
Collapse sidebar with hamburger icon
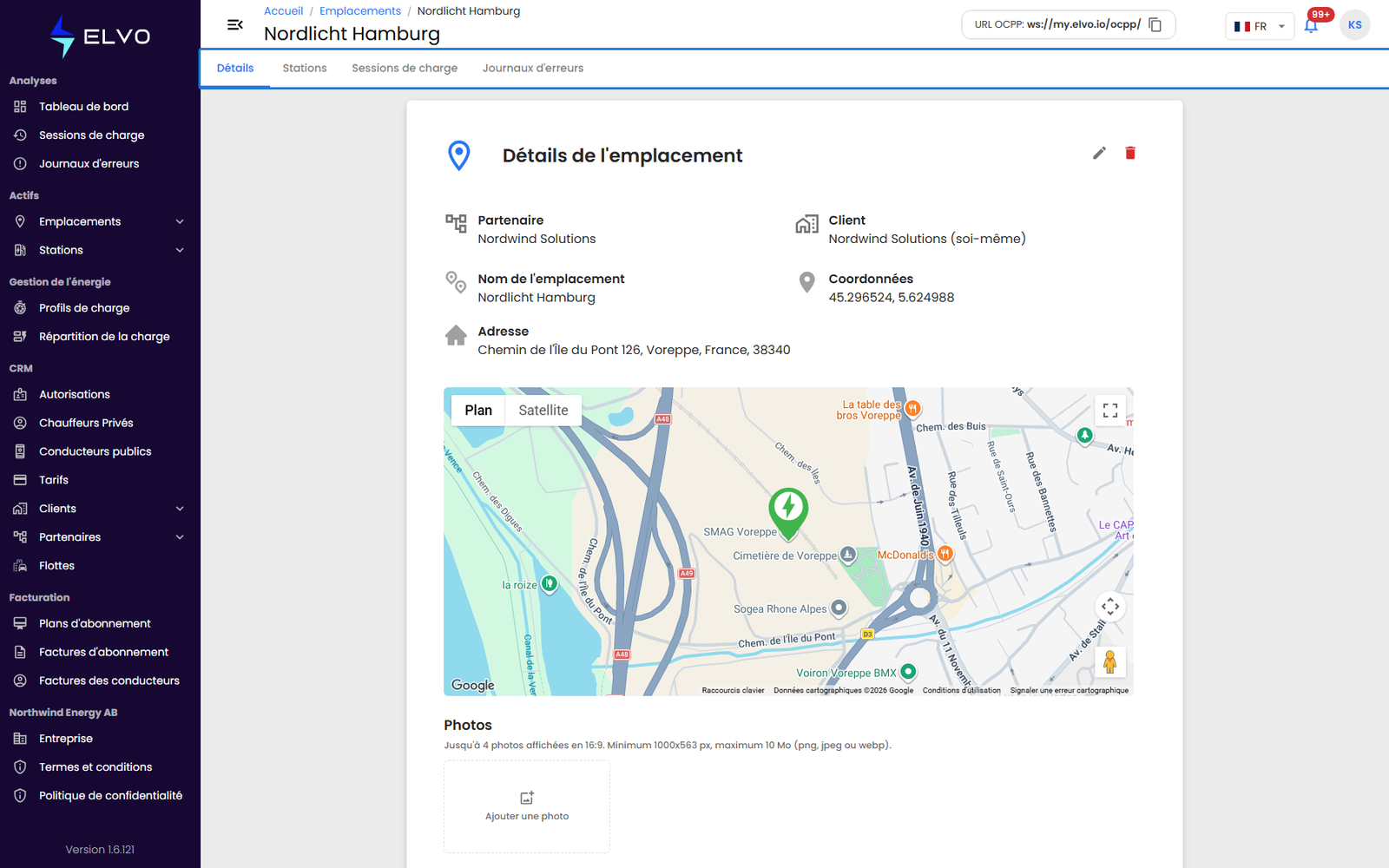pos(234,25)
